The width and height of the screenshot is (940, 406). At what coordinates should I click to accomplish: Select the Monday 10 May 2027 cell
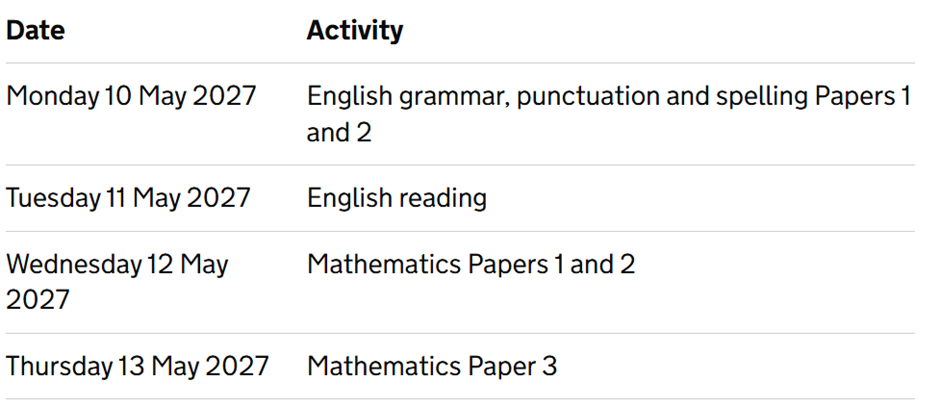131,96
